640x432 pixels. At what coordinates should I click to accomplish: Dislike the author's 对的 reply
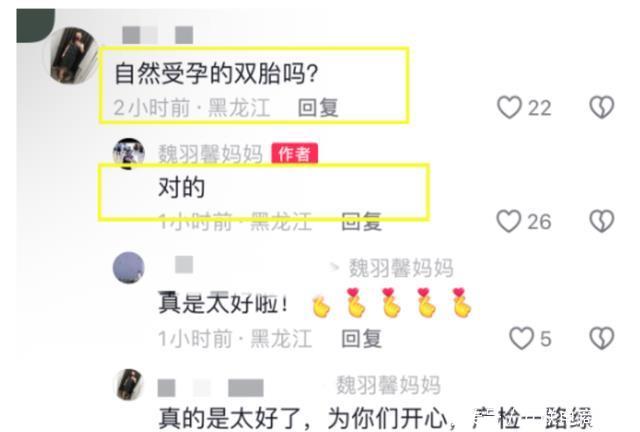coord(602,221)
